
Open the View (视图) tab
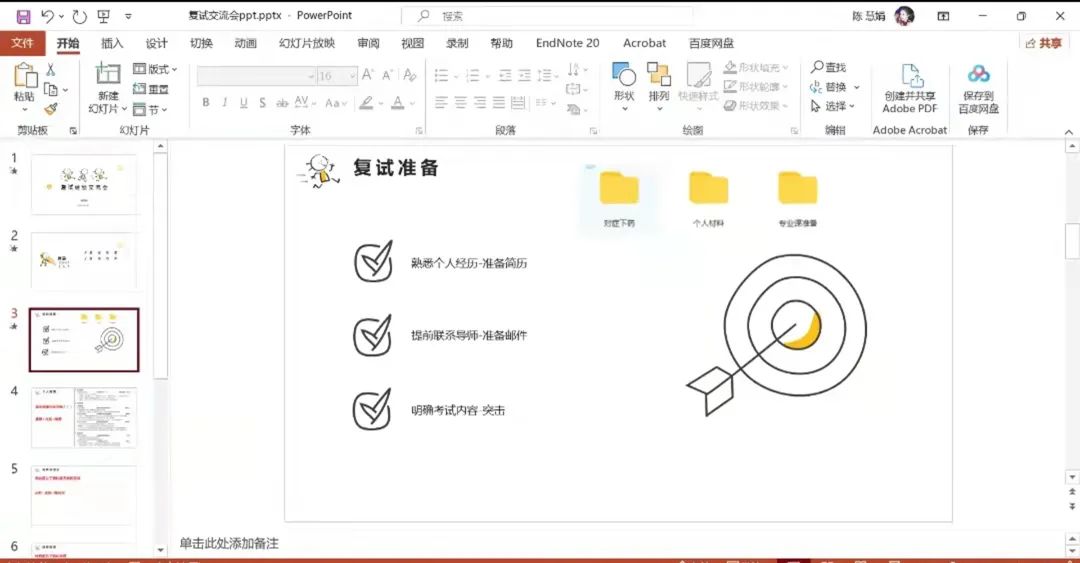coord(413,43)
